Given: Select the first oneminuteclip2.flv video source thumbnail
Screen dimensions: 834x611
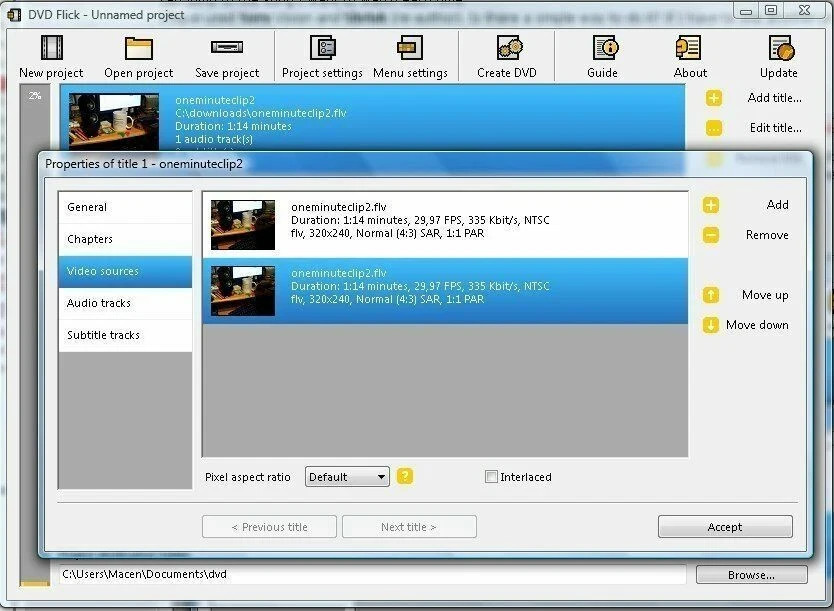Looking at the screenshot, I should [242, 225].
